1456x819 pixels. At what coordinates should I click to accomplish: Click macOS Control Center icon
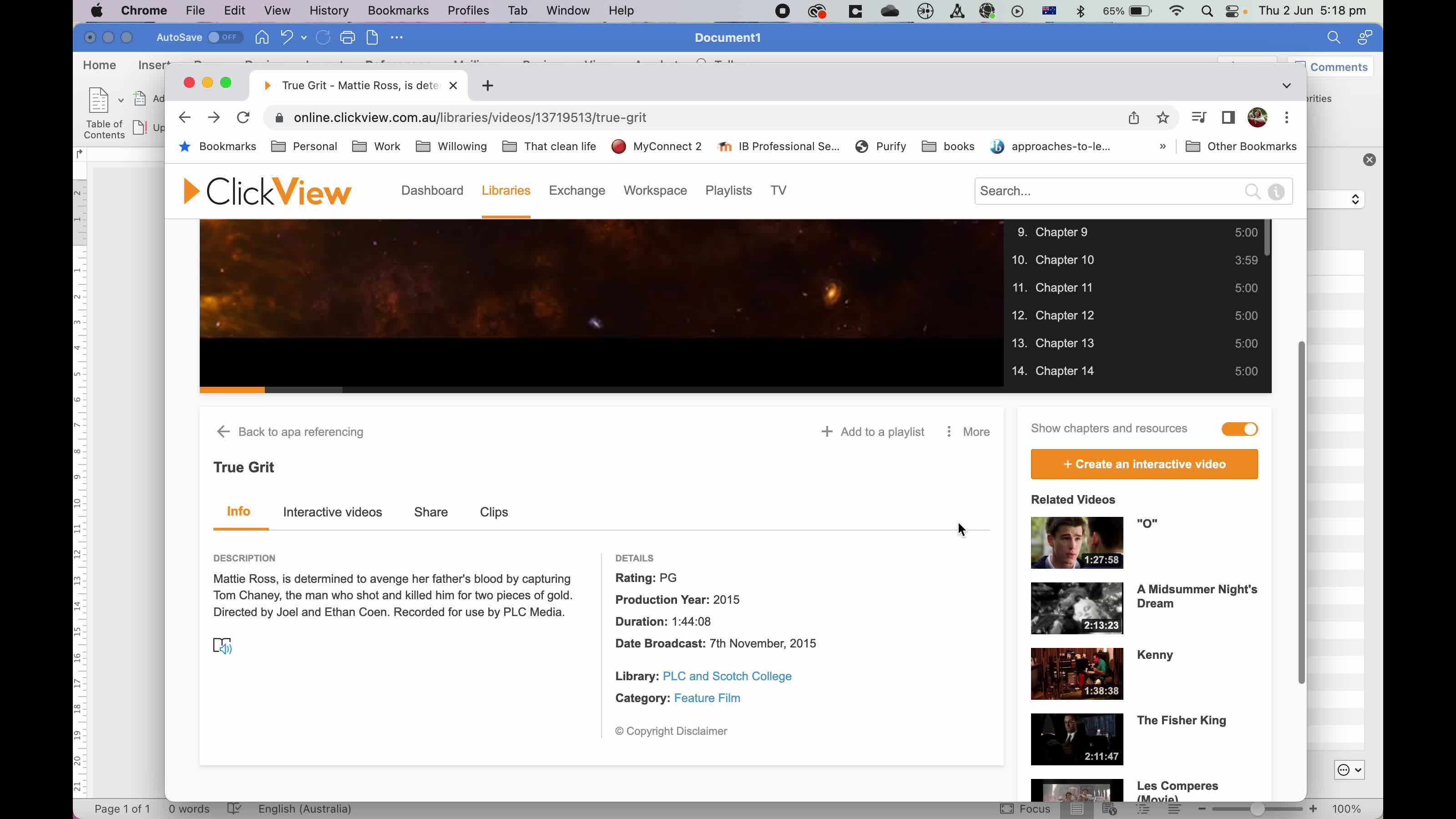(x=1233, y=11)
